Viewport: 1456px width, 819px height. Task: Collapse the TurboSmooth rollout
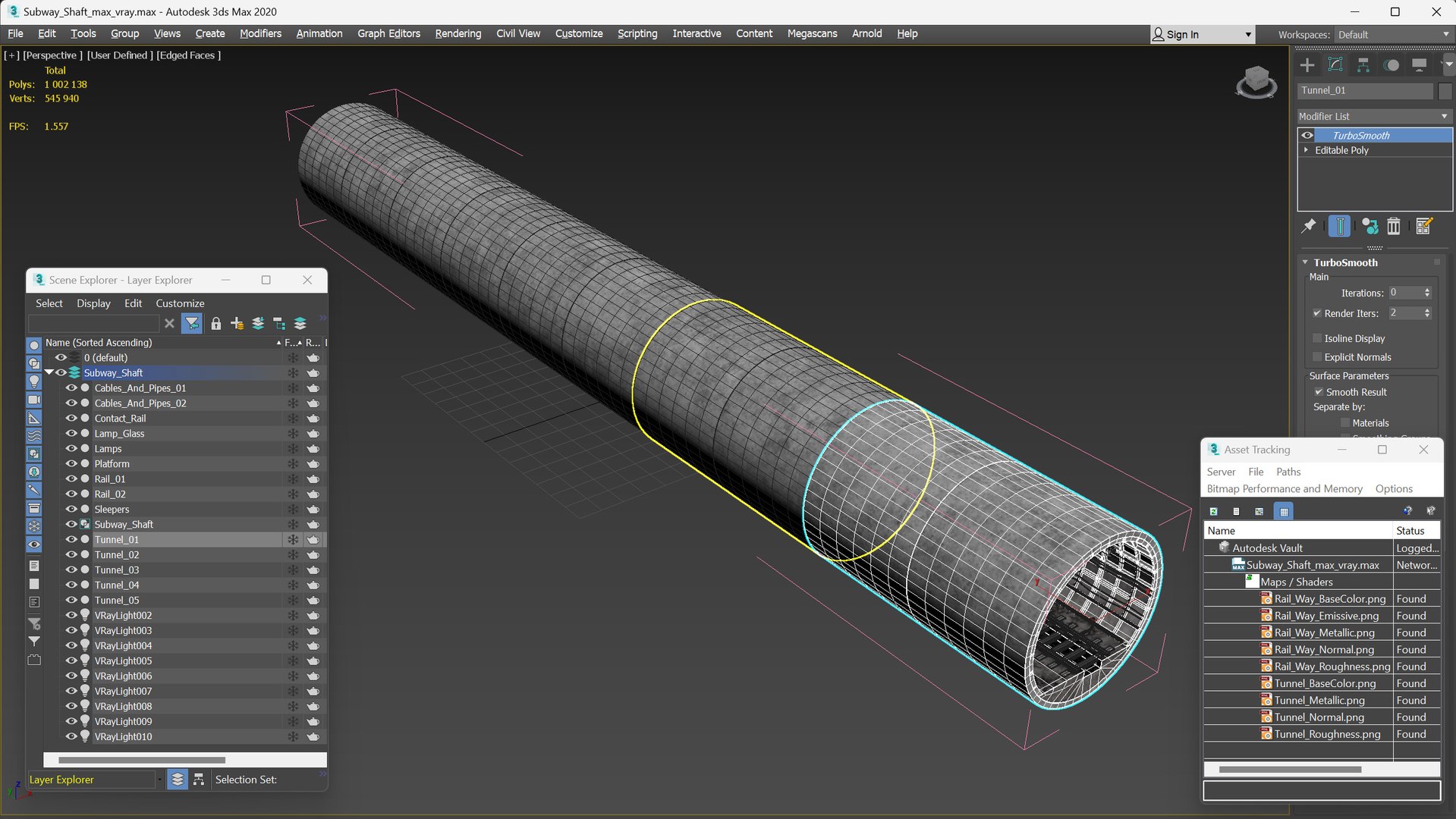[x=1305, y=262]
